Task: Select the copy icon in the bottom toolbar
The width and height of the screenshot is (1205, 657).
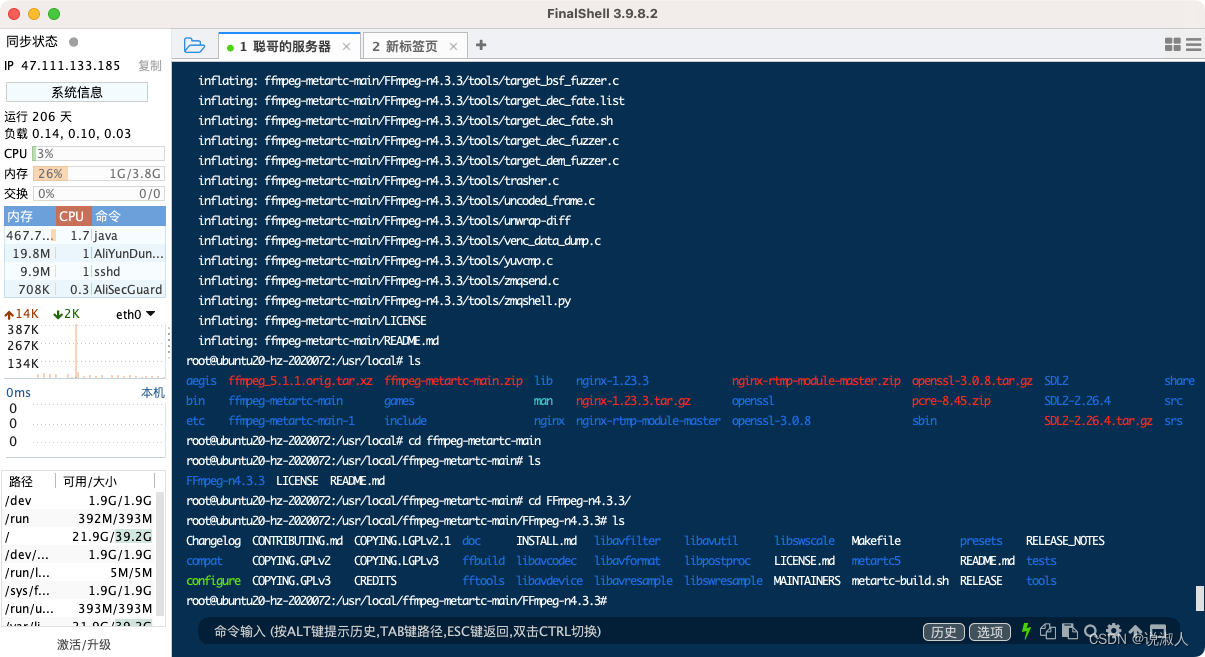Action: (1048, 631)
